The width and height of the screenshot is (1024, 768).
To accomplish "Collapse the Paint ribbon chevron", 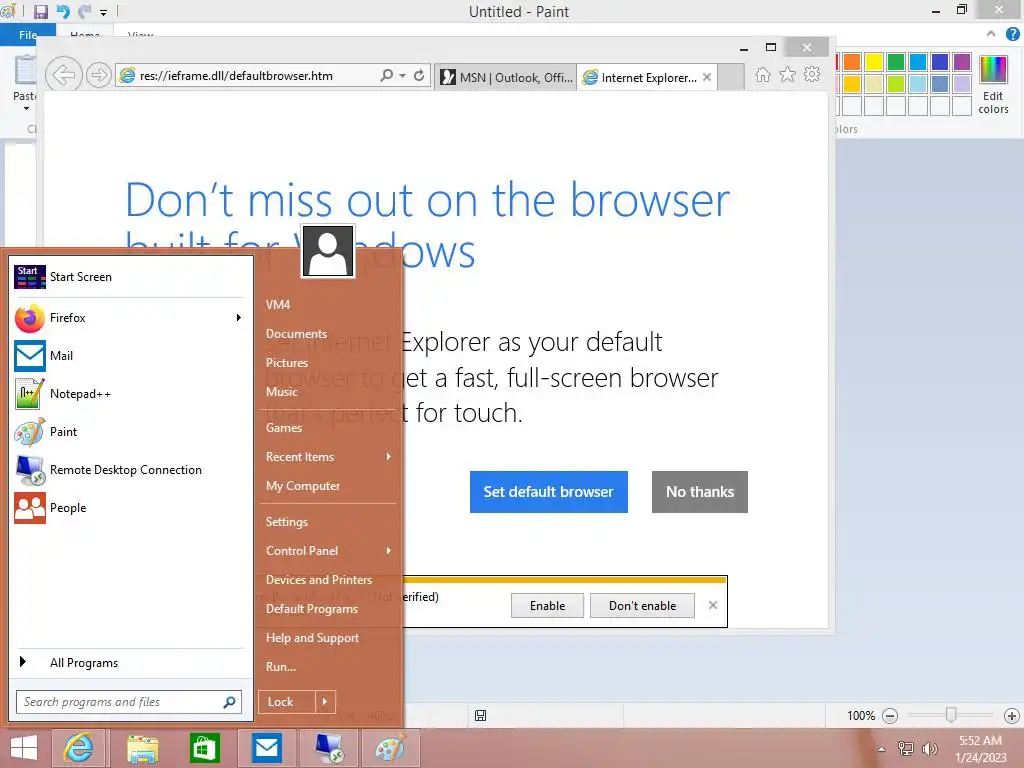I will pos(991,34).
